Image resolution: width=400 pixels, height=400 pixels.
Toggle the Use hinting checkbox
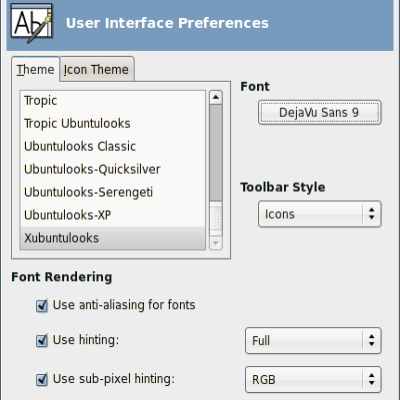coord(42,340)
